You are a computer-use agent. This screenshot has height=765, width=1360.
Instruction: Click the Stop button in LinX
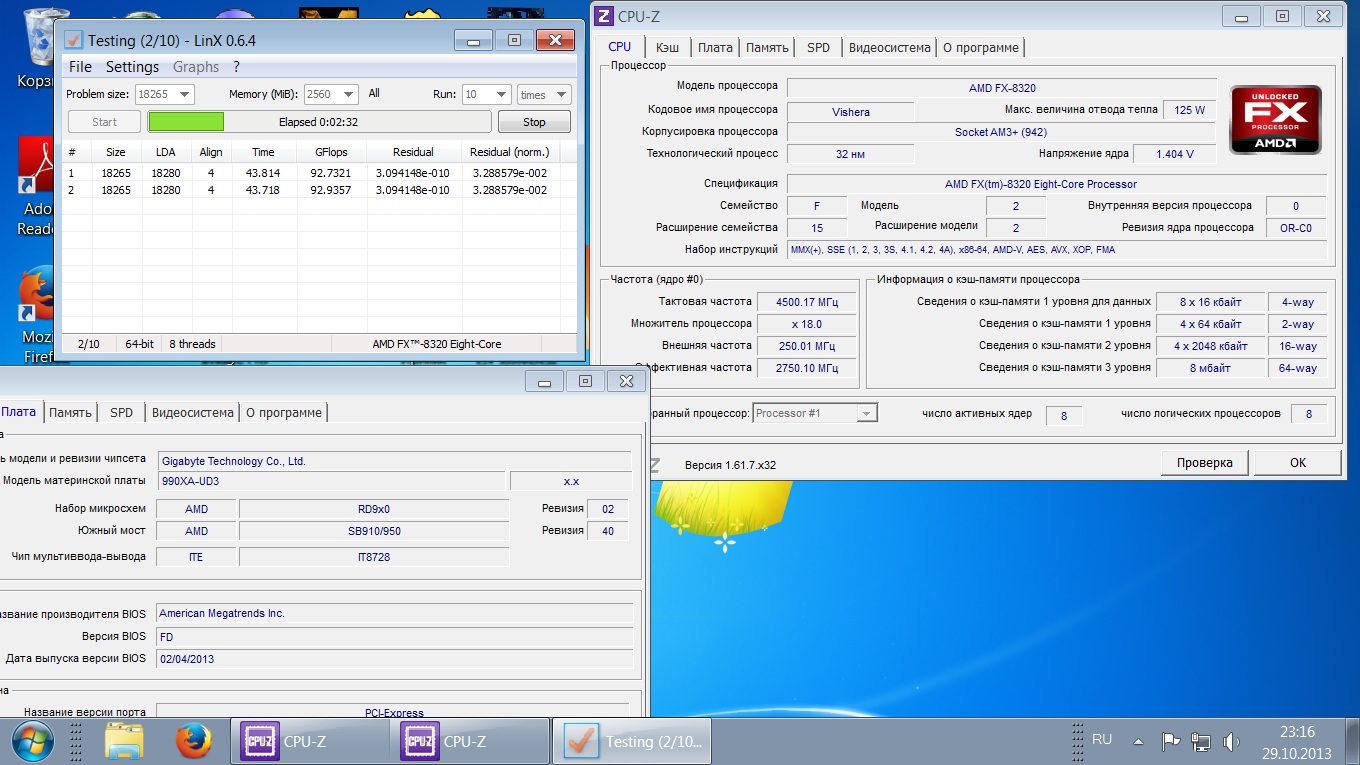(x=534, y=122)
